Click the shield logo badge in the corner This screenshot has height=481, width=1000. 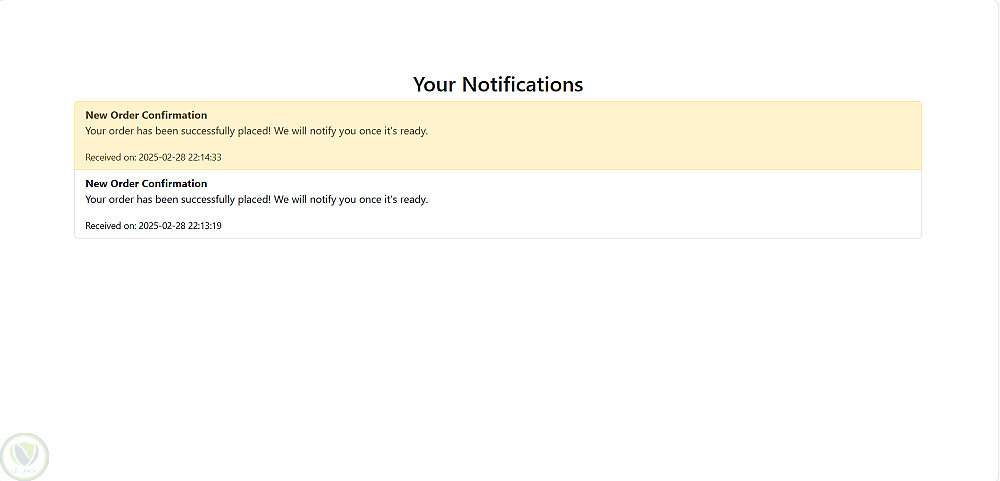pyautogui.click(x=25, y=456)
